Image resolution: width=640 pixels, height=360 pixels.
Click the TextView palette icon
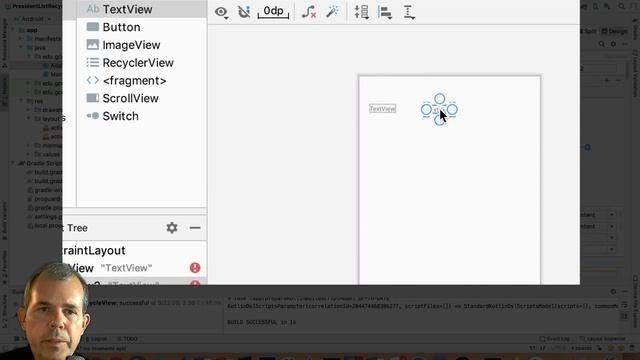click(x=93, y=9)
